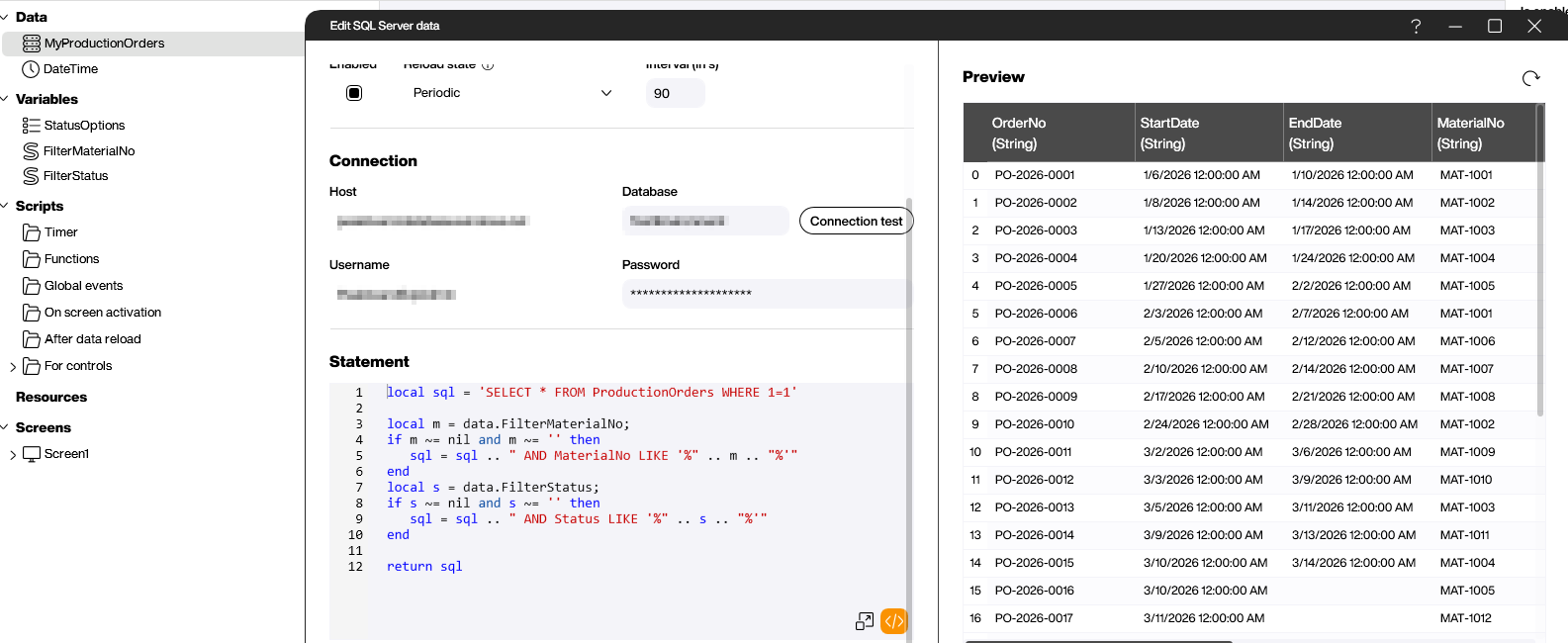Maximize the Edit SQL Server data dialog
1568x643 pixels.
pyautogui.click(x=1495, y=26)
